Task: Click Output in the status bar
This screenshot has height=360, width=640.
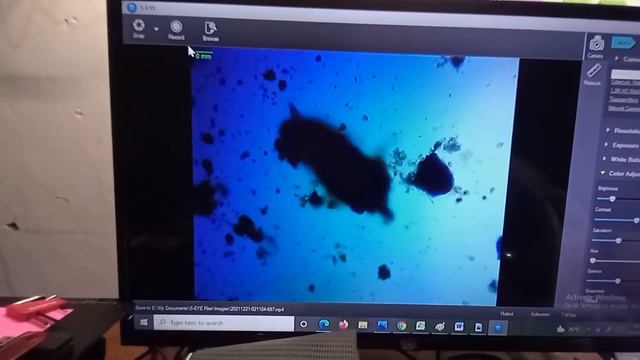Action: tap(507, 313)
